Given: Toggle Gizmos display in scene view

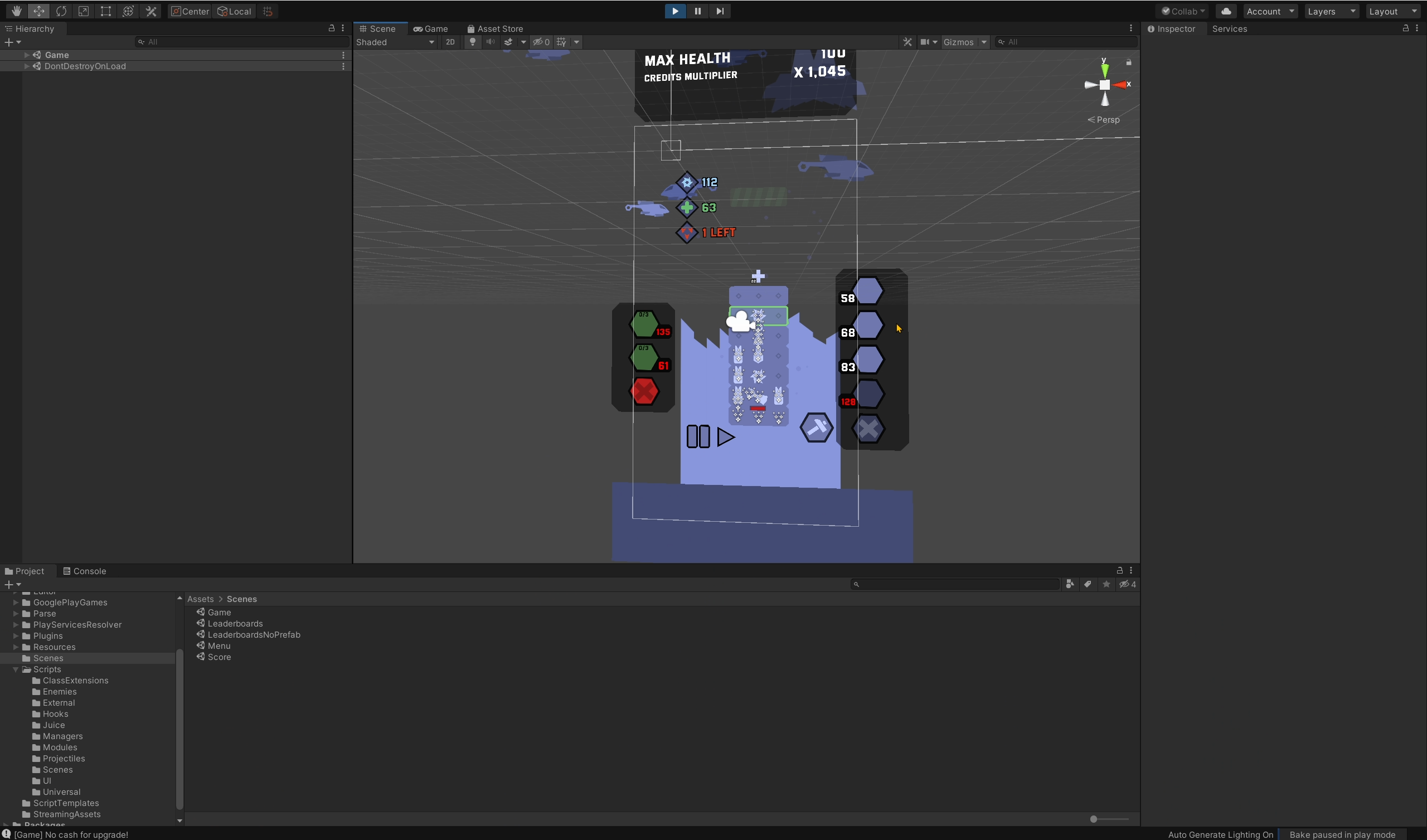Looking at the screenshot, I should (957, 42).
